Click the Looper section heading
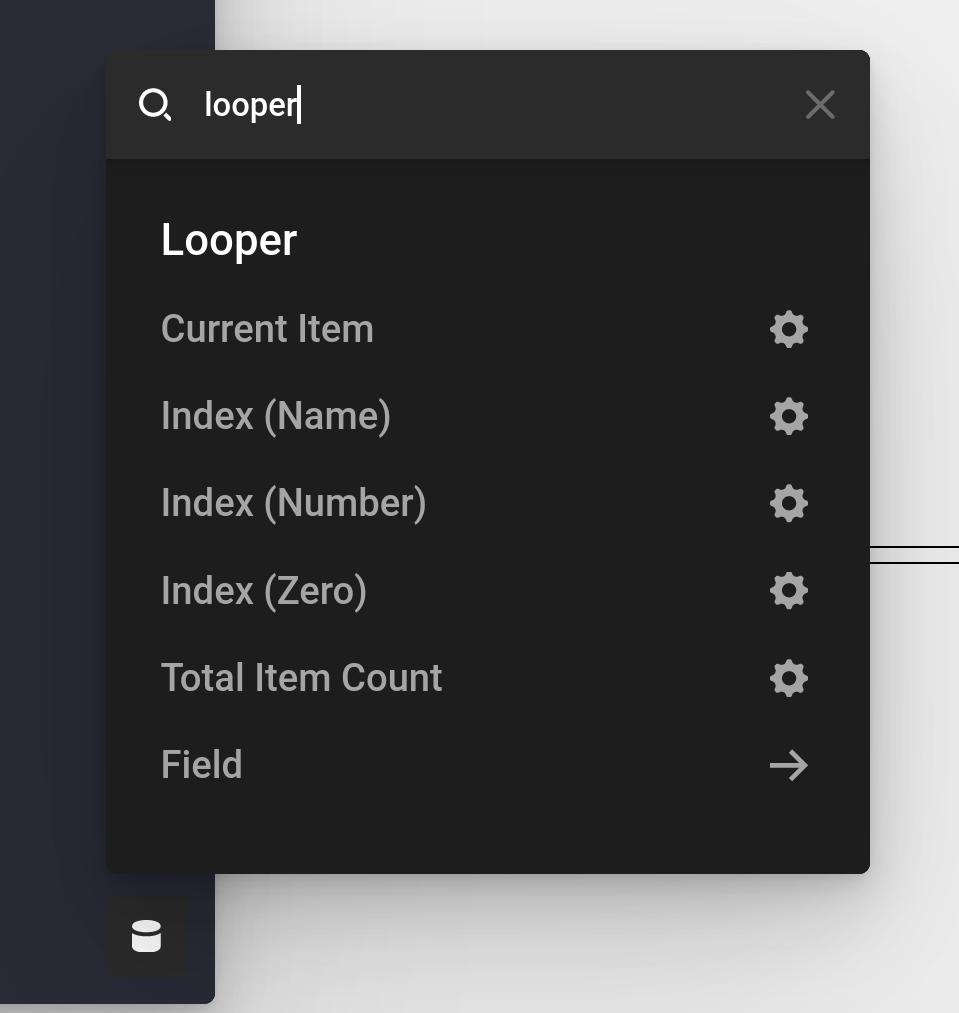Screen dimensions: 959x1013 (x=228, y=239)
